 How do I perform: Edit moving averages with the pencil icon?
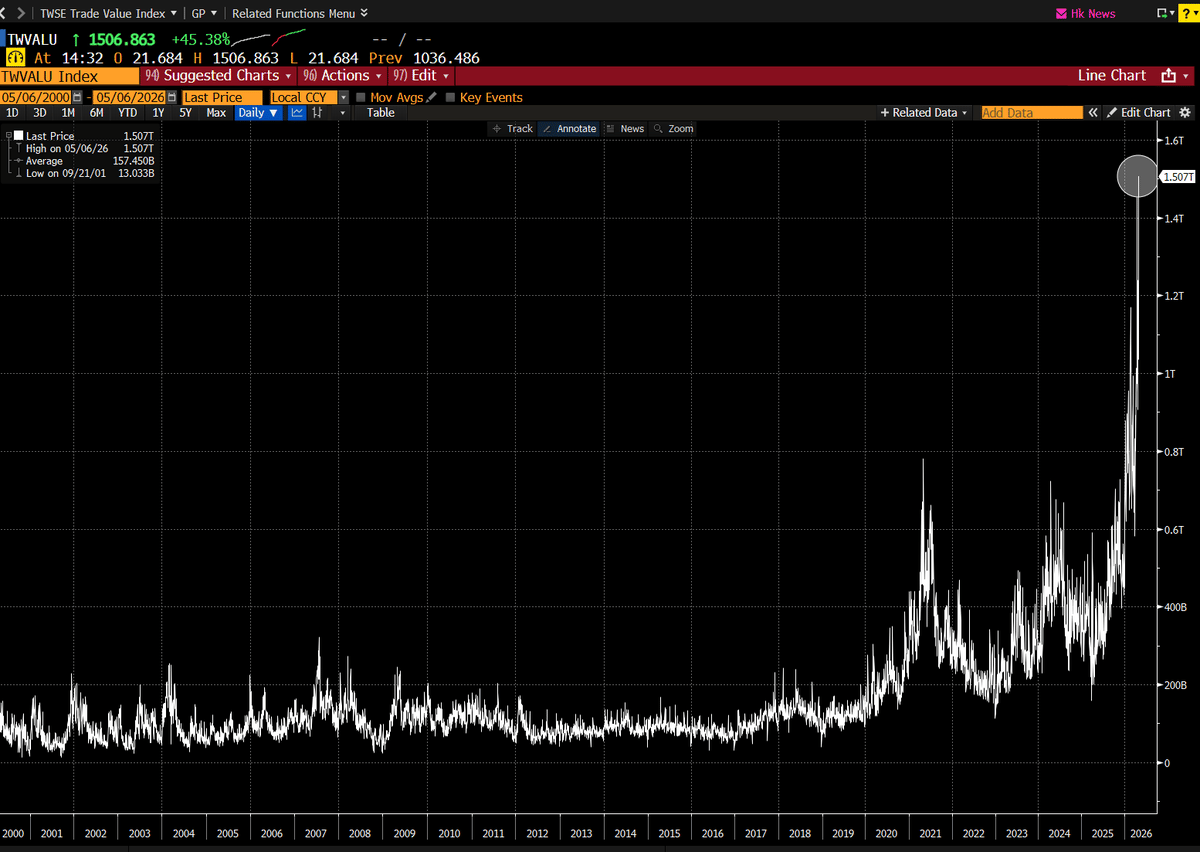[x=431, y=97]
